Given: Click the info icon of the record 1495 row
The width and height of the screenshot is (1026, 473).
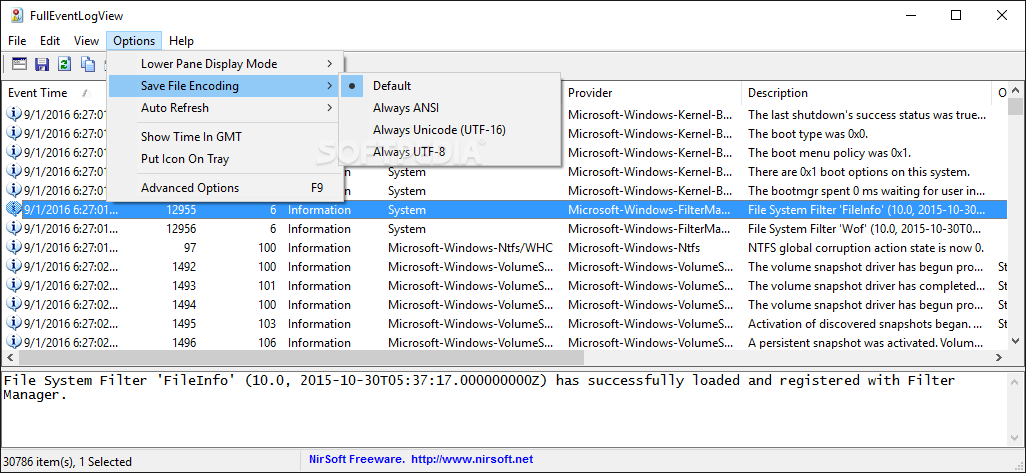Looking at the screenshot, I should click(x=14, y=323).
